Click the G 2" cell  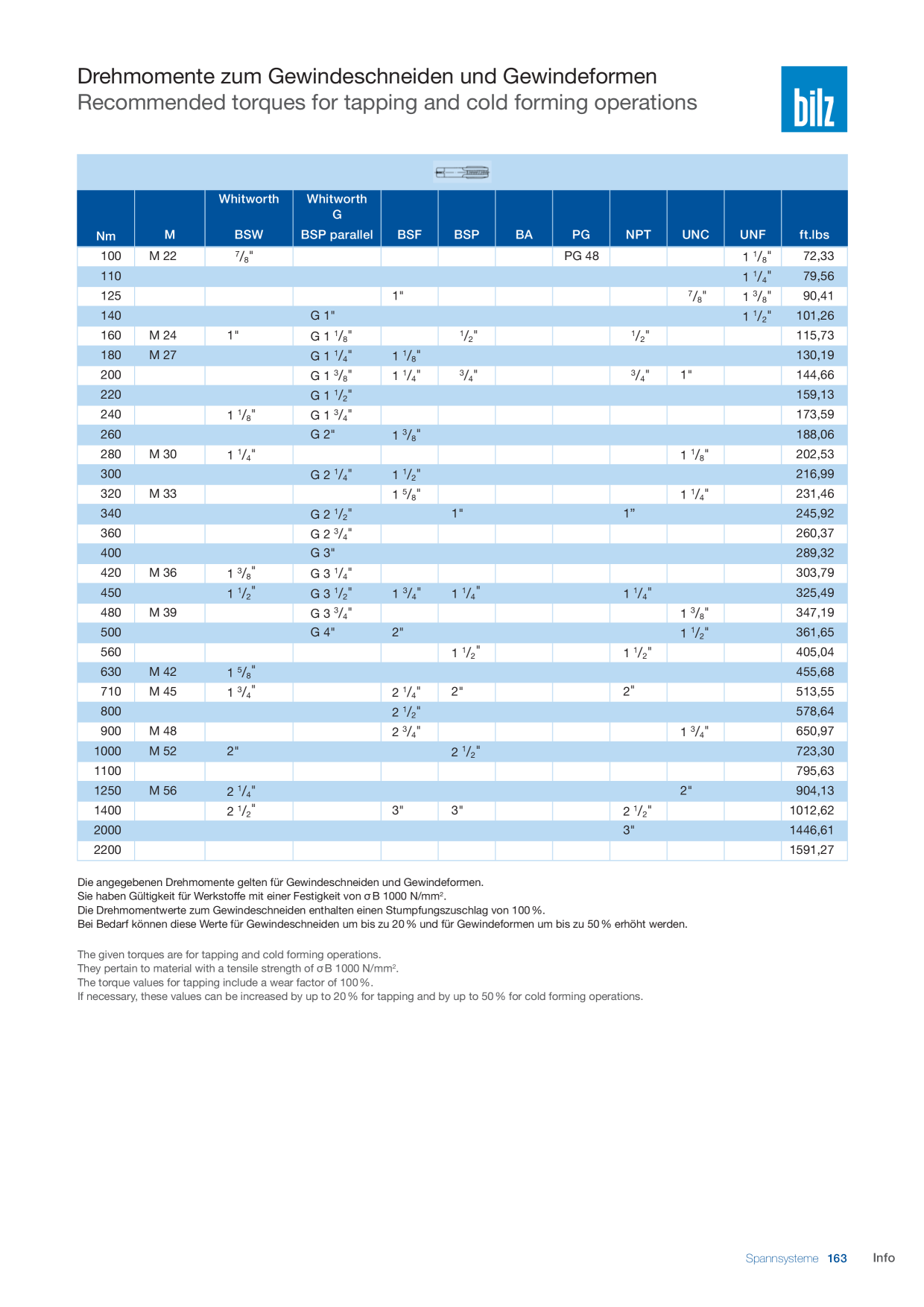click(x=323, y=434)
